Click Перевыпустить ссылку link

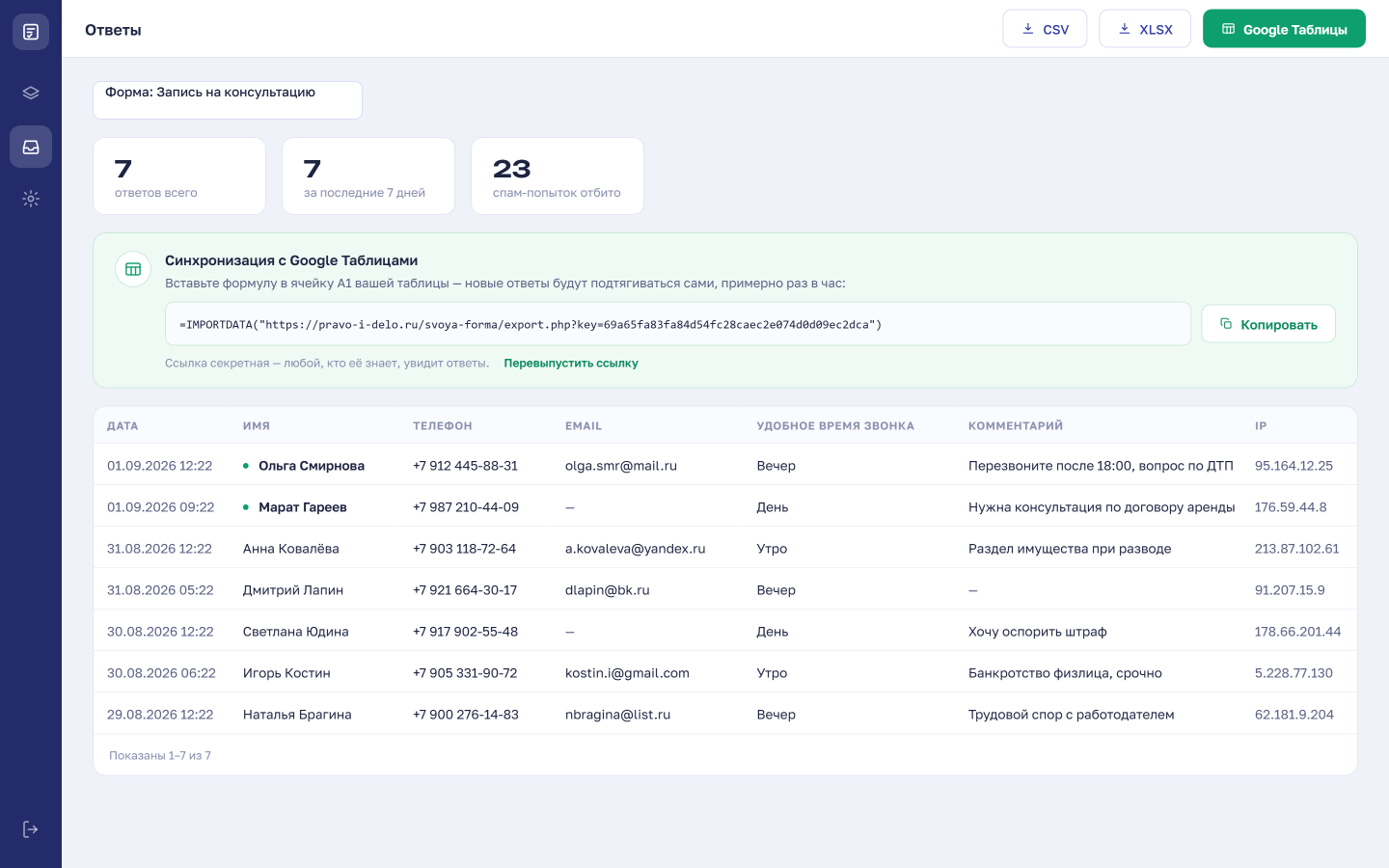coord(571,364)
